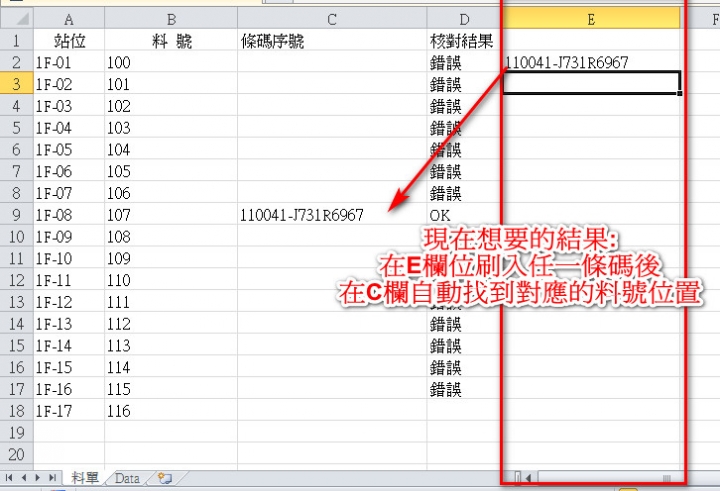Select cell 1F-04
The image size is (720, 491).
pos(69,127)
